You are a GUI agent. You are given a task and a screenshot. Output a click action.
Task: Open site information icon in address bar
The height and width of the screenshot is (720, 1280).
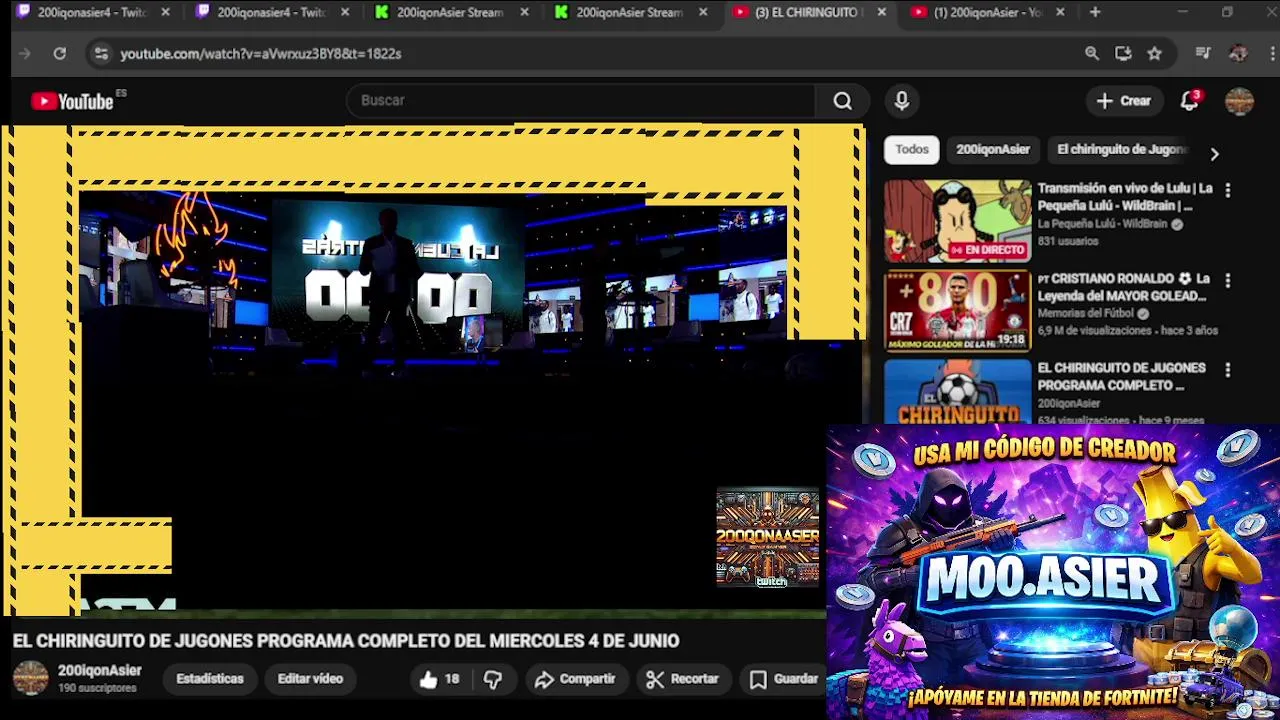pos(100,53)
